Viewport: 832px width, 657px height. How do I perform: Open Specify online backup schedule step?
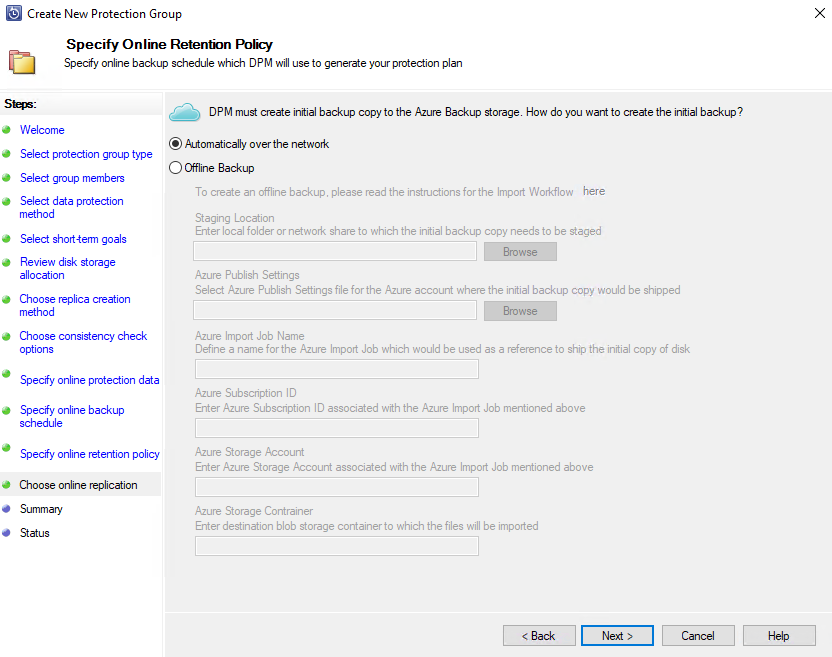click(72, 417)
